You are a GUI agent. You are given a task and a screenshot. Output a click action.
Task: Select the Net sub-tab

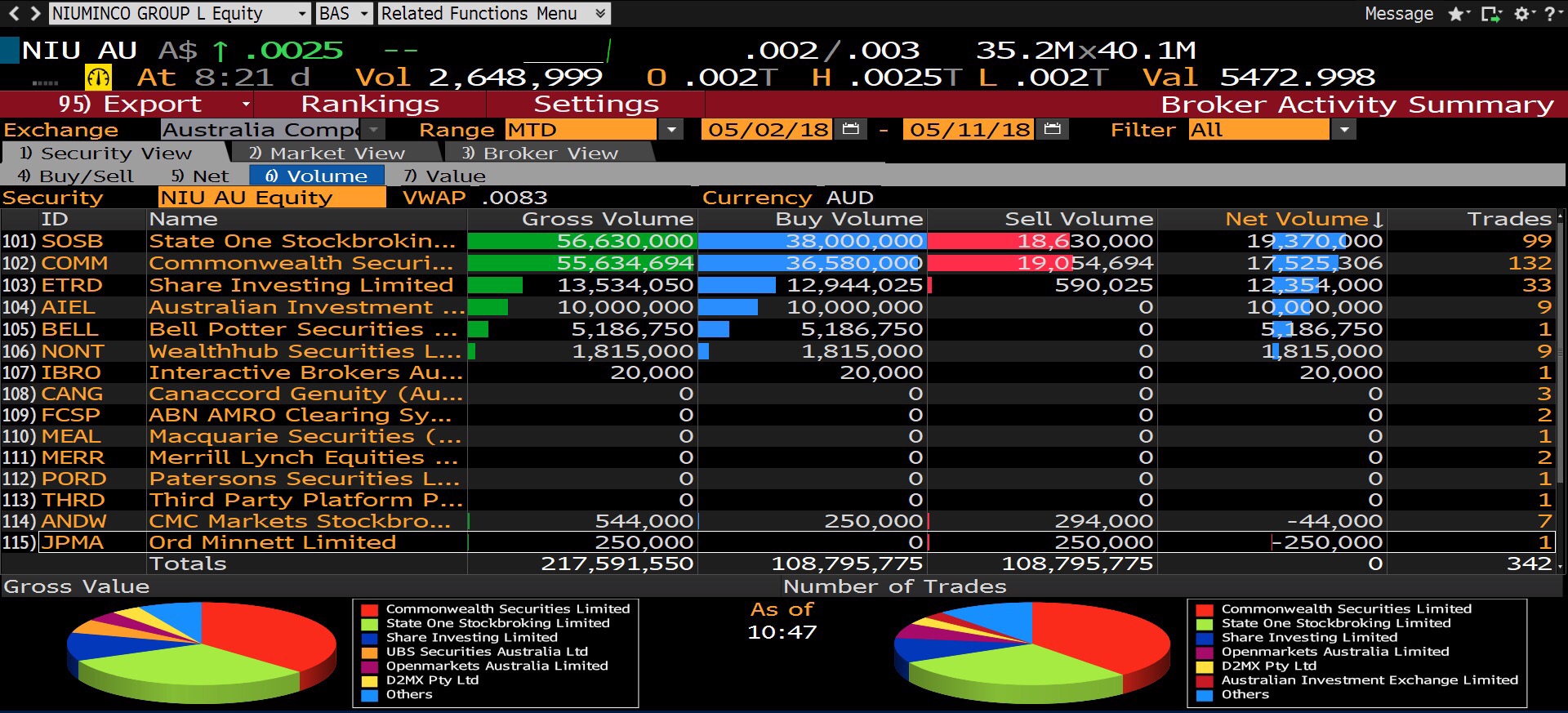point(200,176)
